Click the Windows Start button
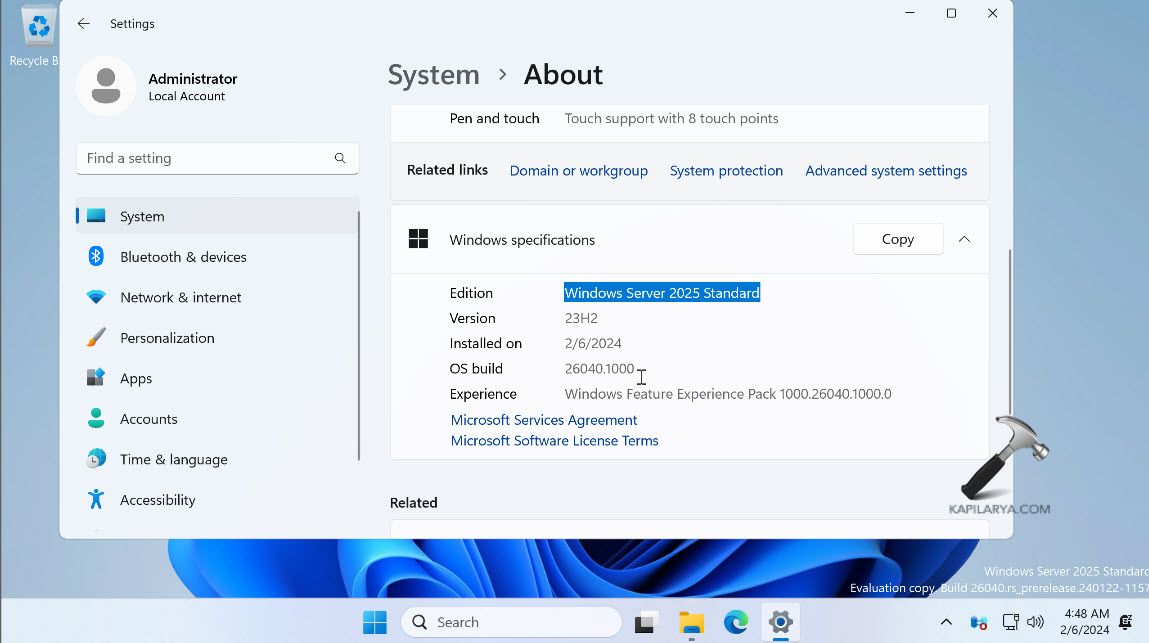 click(375, 622)
